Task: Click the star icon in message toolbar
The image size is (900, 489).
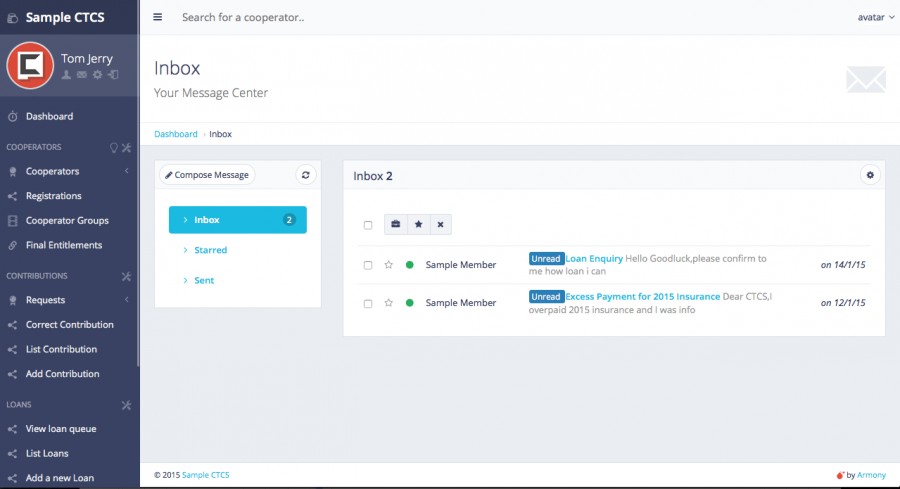Action: tap(418, 225)
